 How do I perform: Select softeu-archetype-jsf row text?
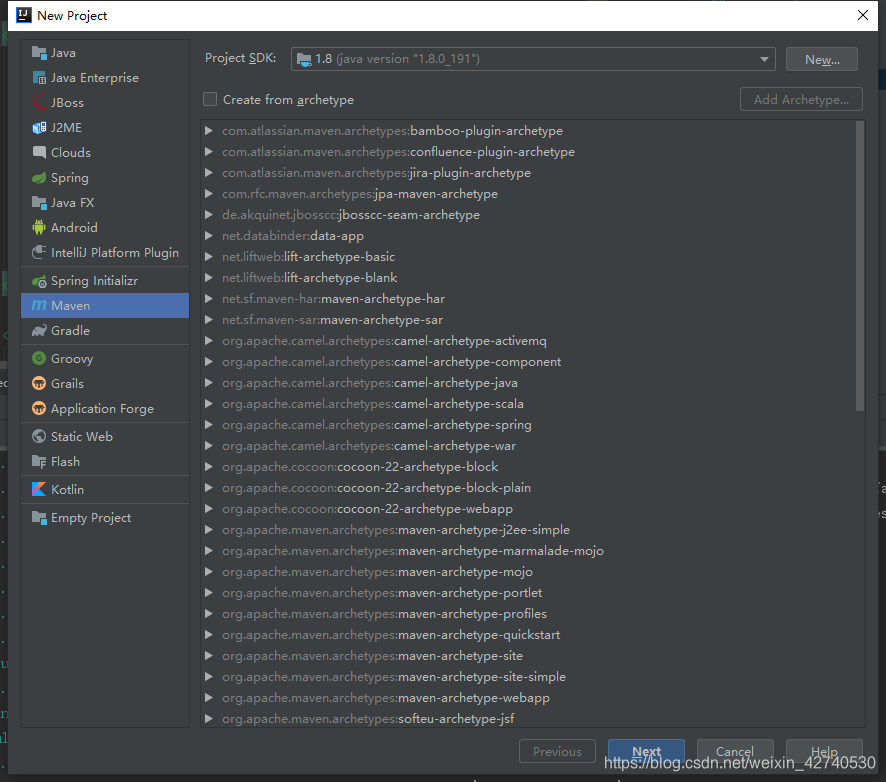click(368, 719)
